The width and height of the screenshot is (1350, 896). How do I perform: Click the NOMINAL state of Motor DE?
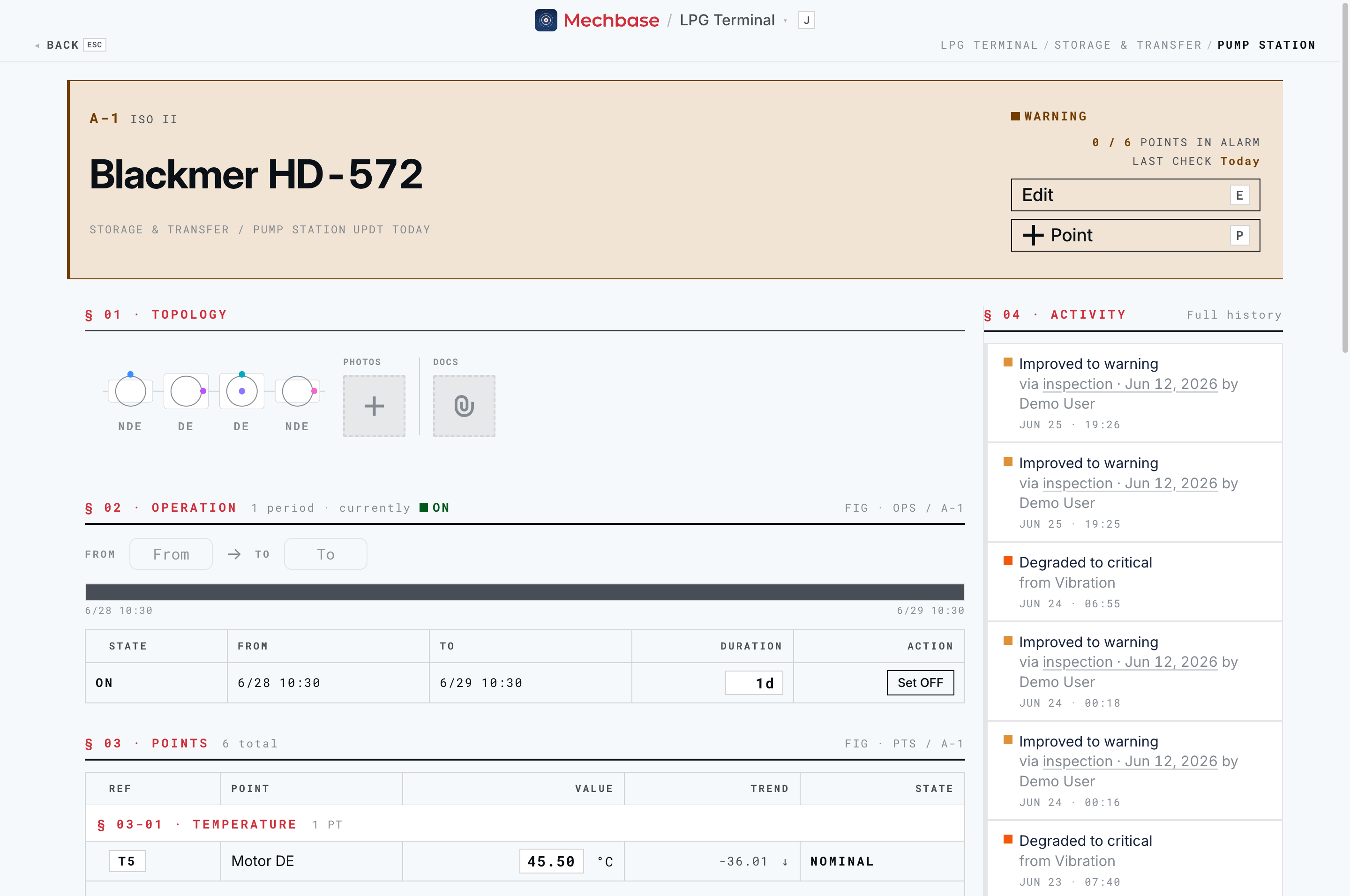tap(842, 862)
